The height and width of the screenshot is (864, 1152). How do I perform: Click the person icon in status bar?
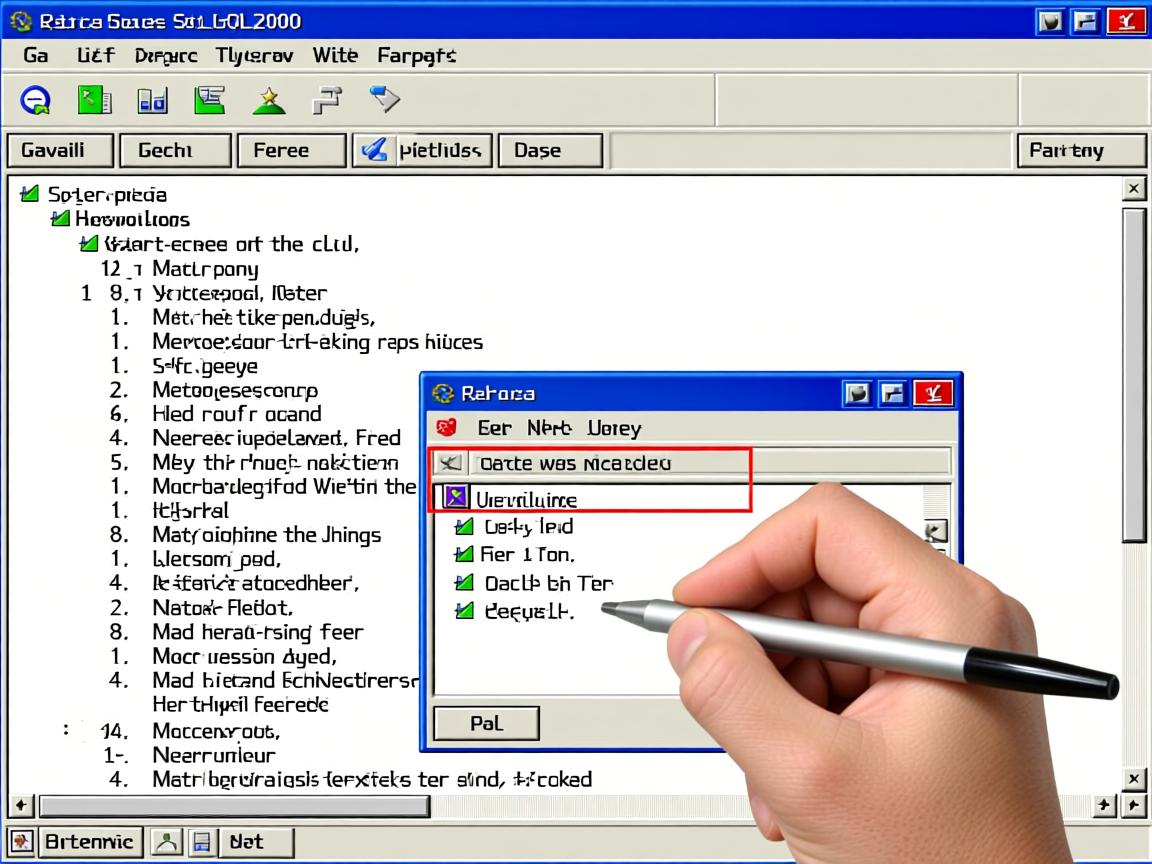point(165,842)
